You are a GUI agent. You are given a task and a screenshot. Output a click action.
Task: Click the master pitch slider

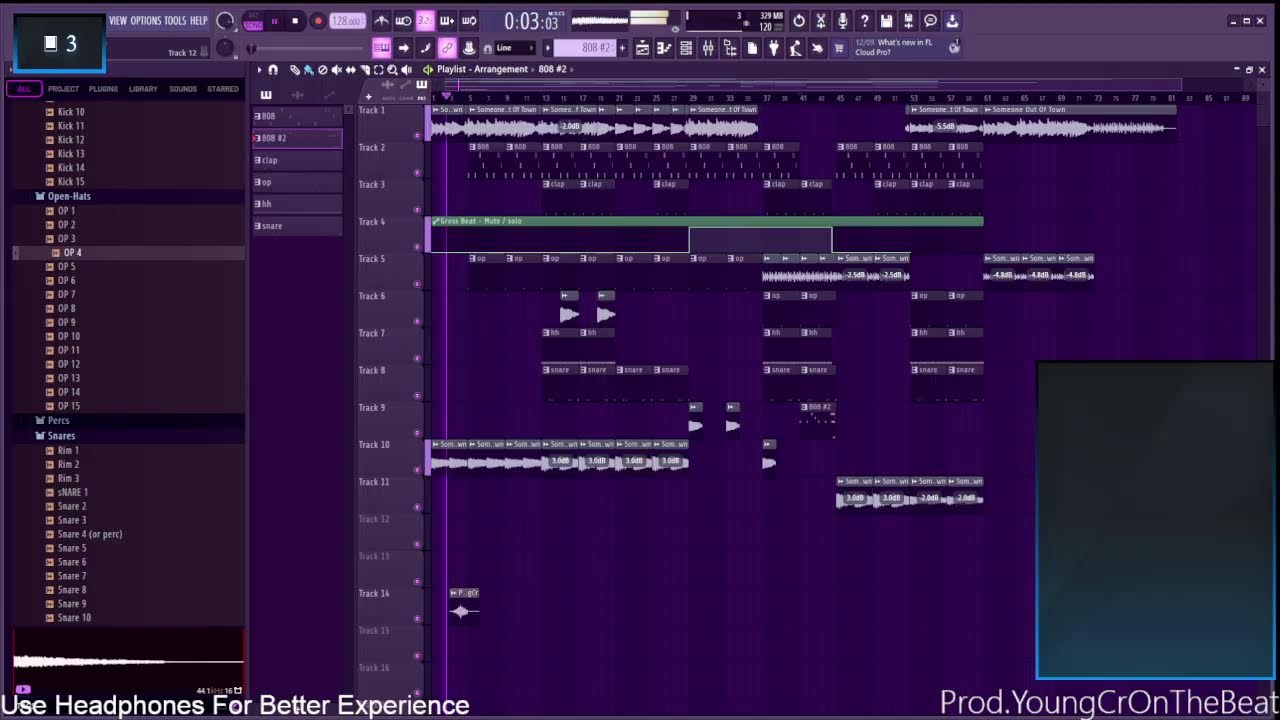pos(225,48)
